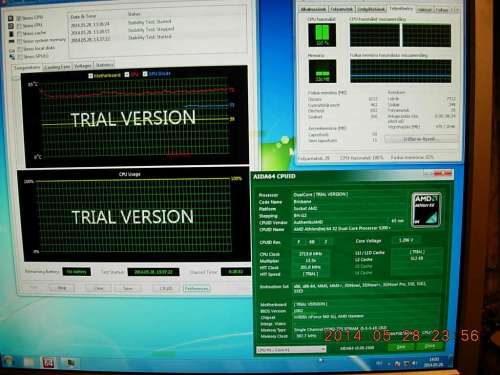Open the Alkalmazások tab in Task Manager
This screenshot has width=500, height=375.
tap(313, 9)
